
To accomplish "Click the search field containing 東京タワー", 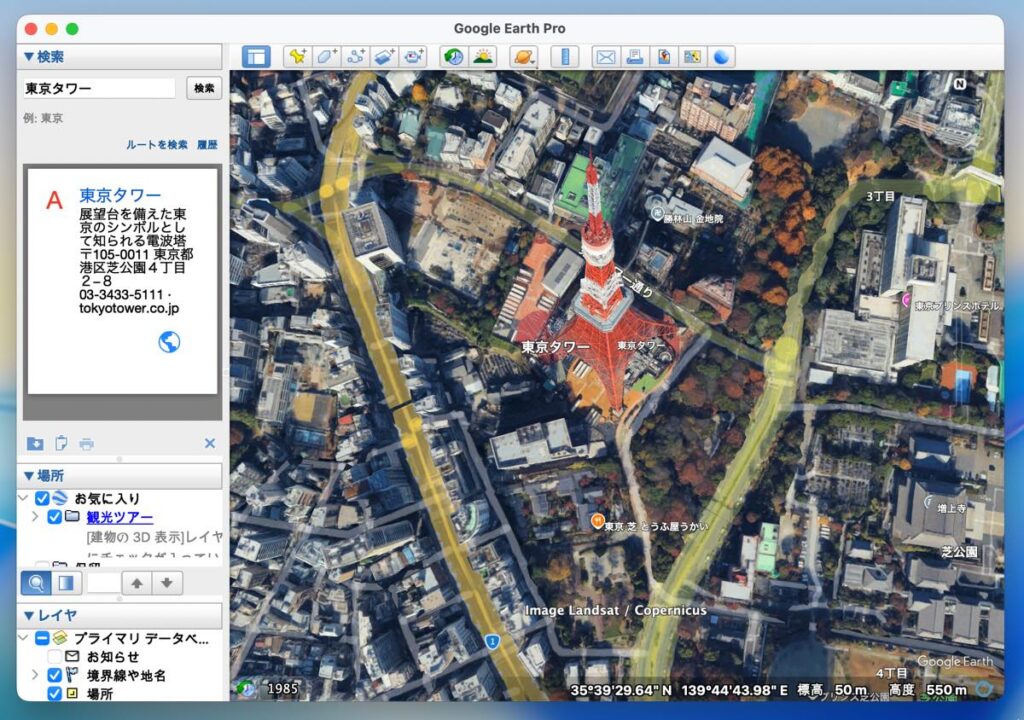I will [99, 88].
